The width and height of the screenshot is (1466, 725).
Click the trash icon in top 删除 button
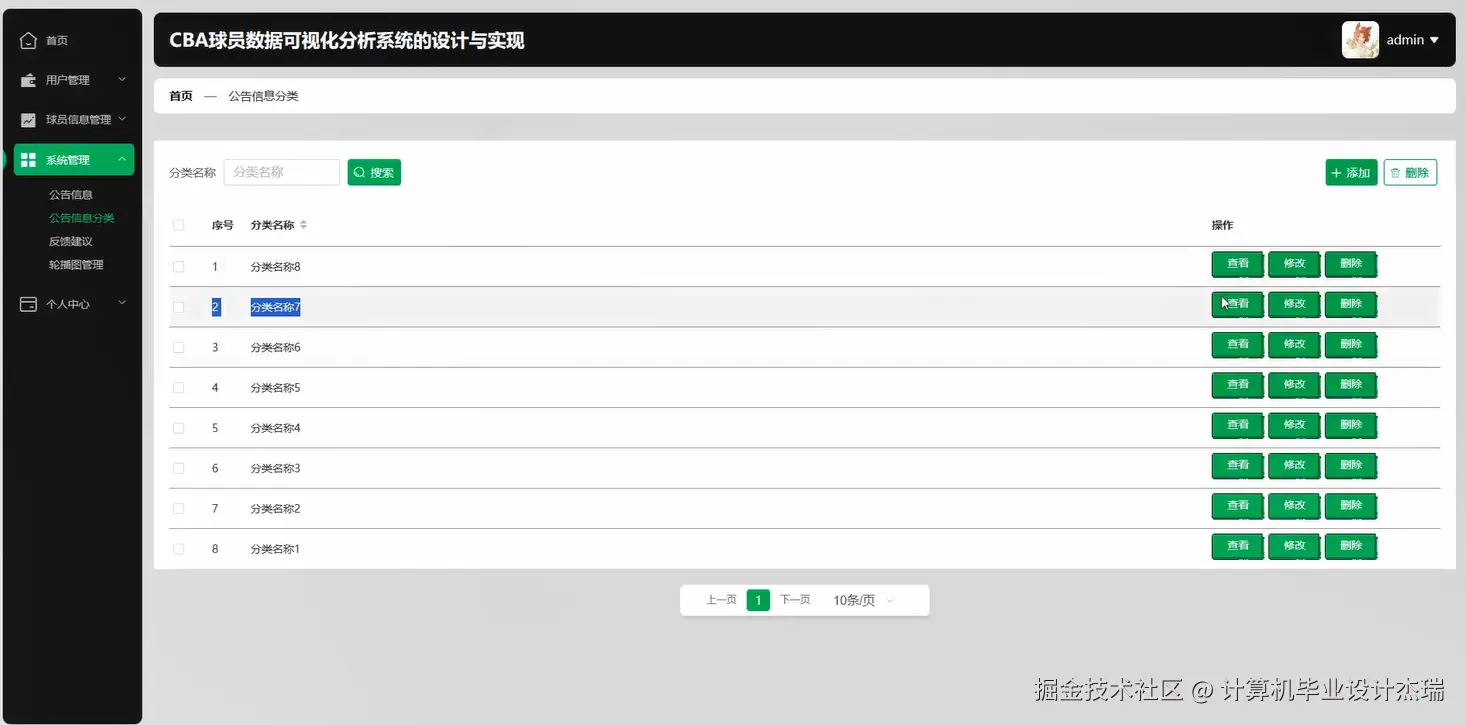1396,173
